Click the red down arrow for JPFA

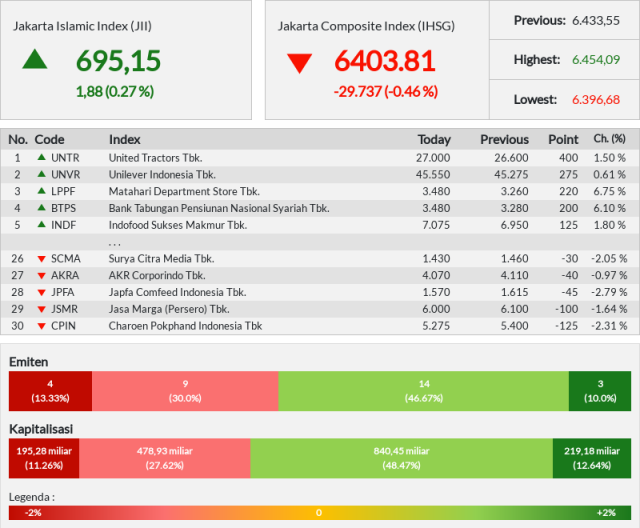41,293
